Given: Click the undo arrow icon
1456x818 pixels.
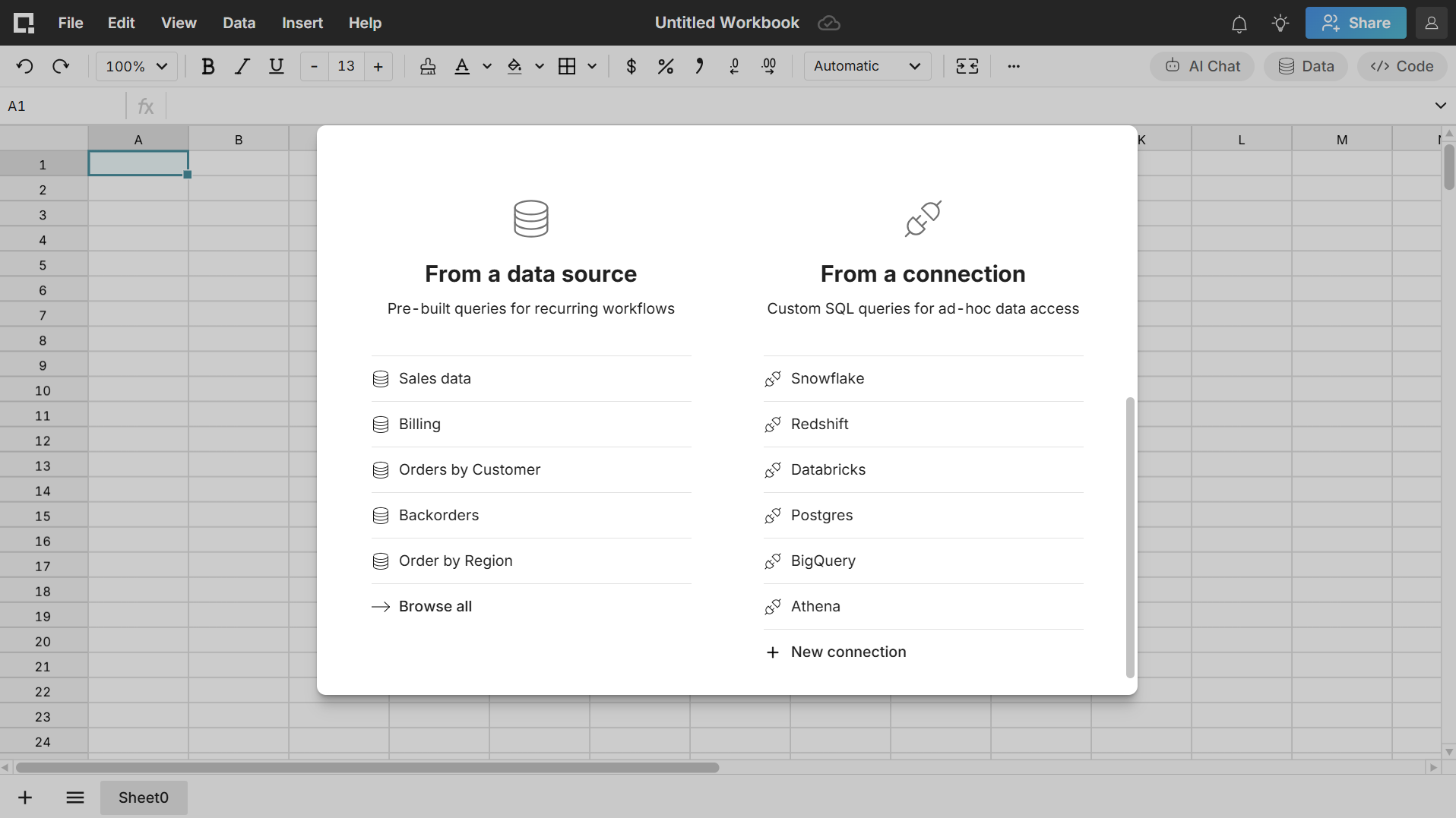Looking at the screenshot, I should (x=24, y=66).
